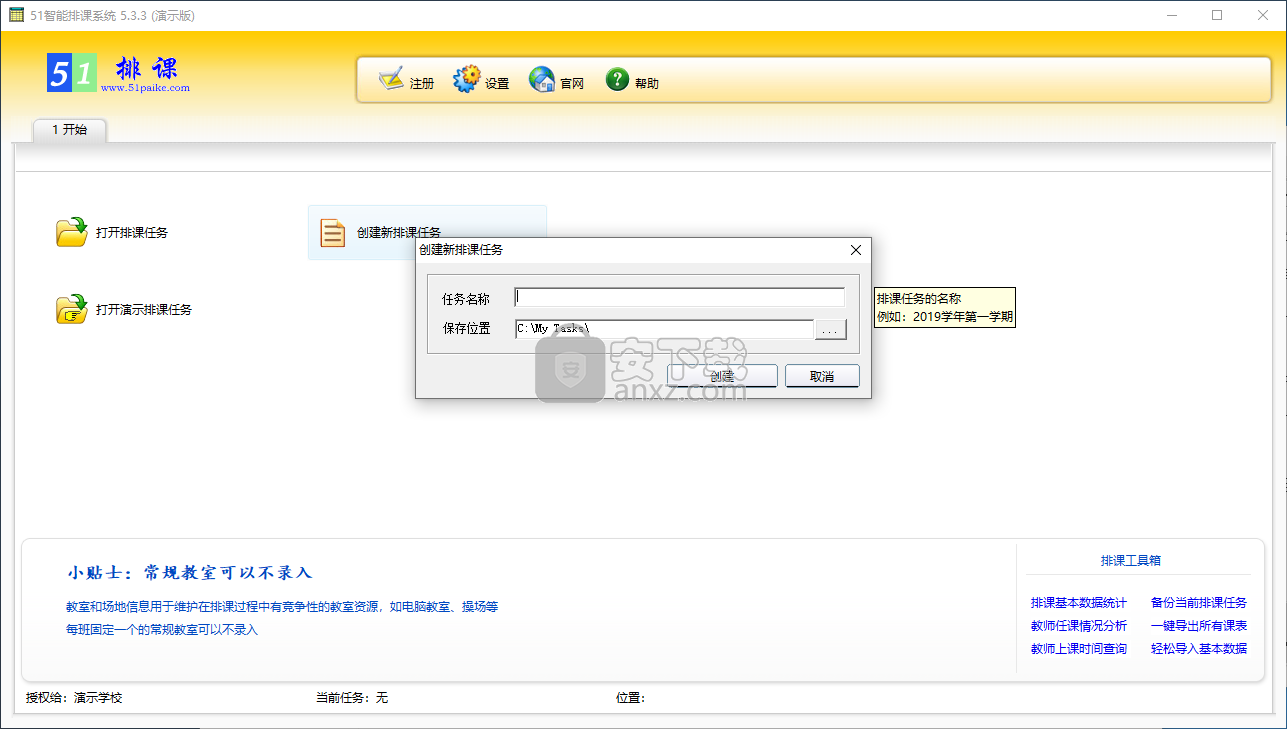
Task: Click tip text 每班固定一个的常规教室可以不录入
Action: (162, 630)
